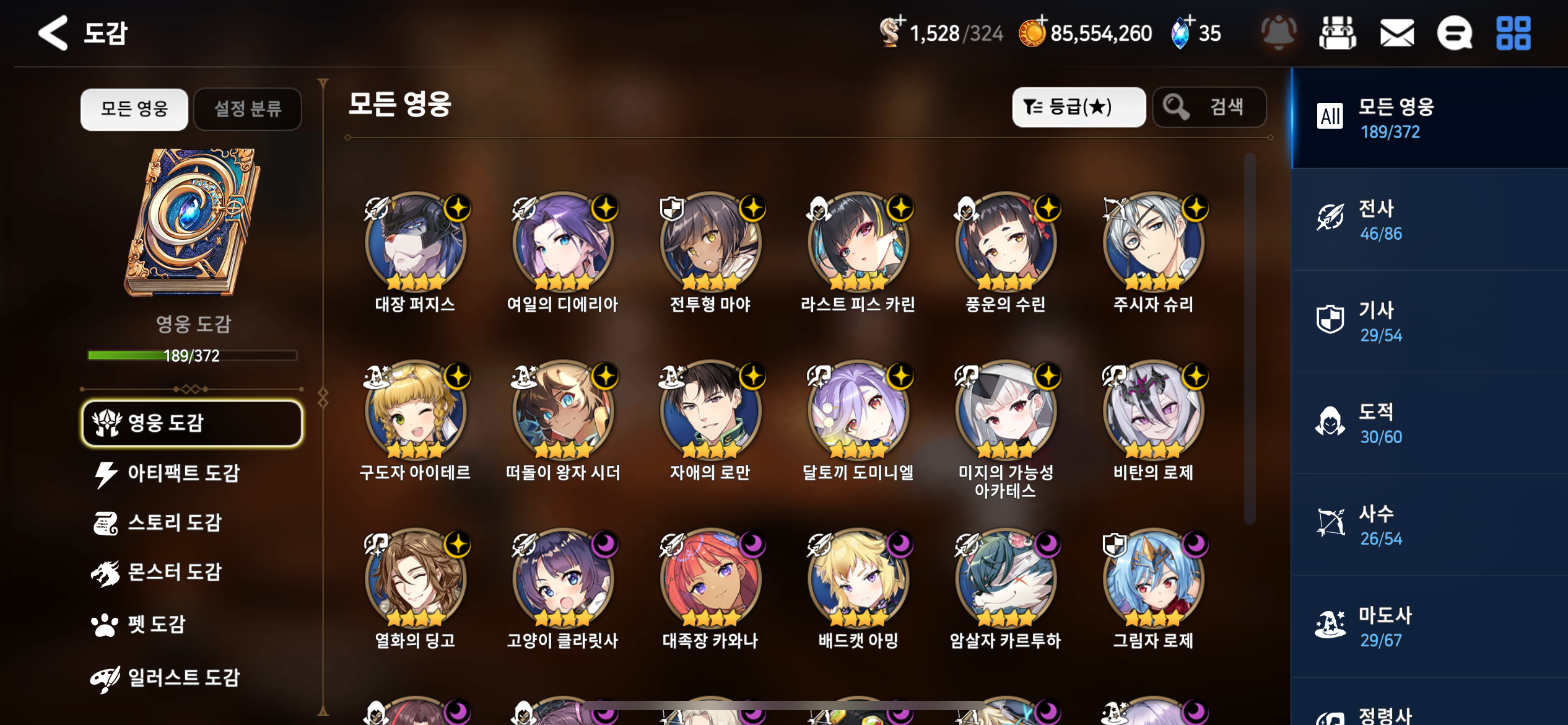This screenshot has width=1568, height=725.
Task: Switch to the 설정 분류 tab
Action: coord(248,109)
